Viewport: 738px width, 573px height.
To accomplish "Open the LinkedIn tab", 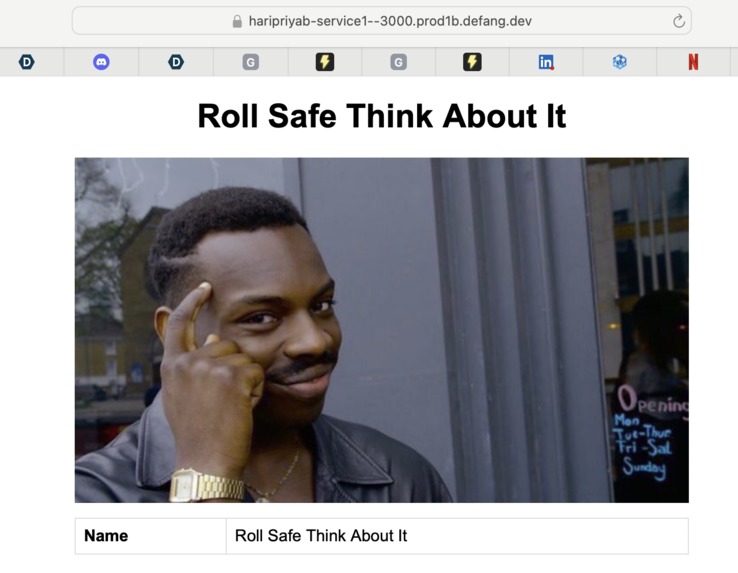I will (546, 62).
